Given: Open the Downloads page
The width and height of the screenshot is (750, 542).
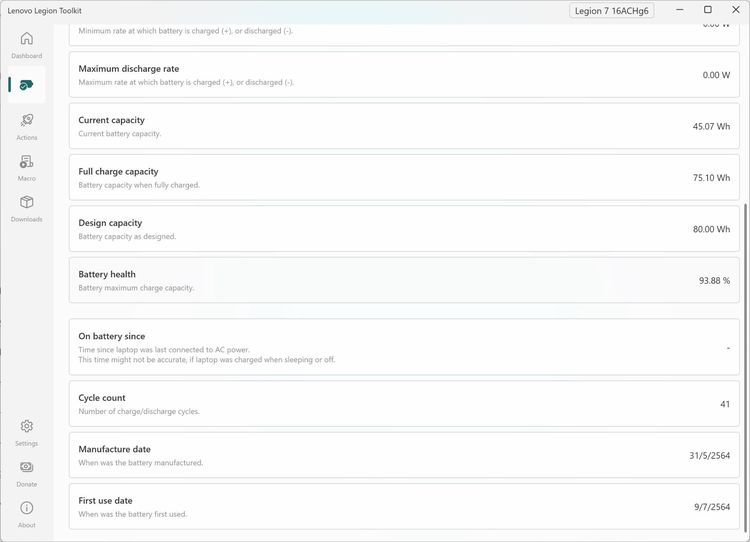Looking at the screenshot, I should click(27, 208).
